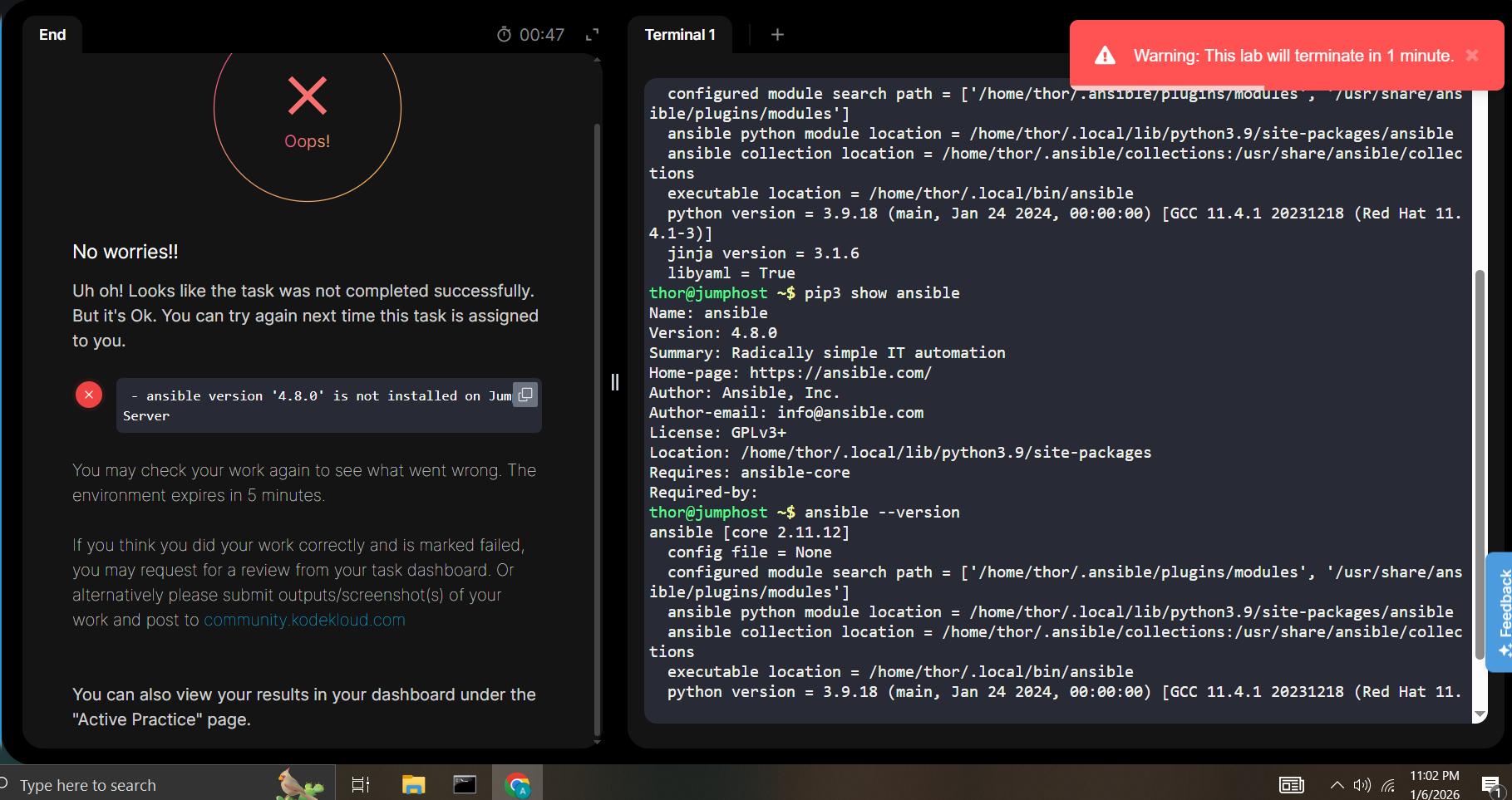Screen dimensions: 1512x800
Task: Open Task View in taskbar
Action: point(361,784)
